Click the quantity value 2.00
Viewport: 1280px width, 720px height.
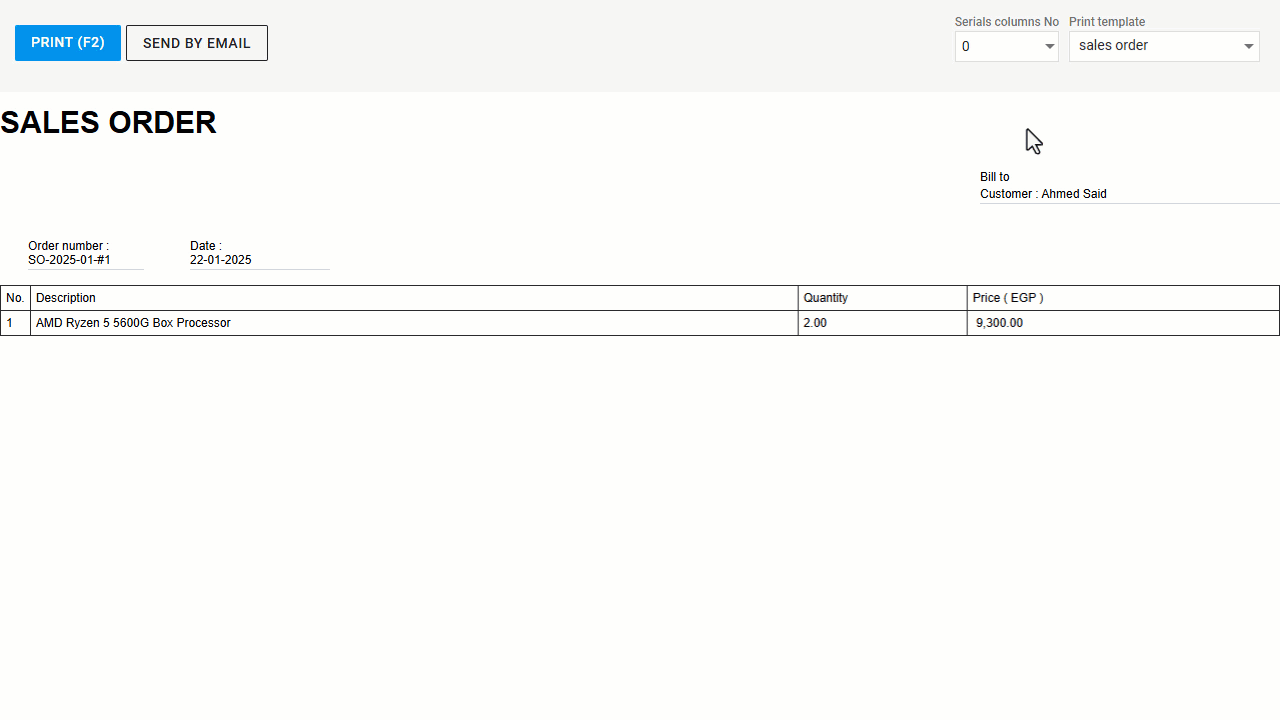[815, 323]
